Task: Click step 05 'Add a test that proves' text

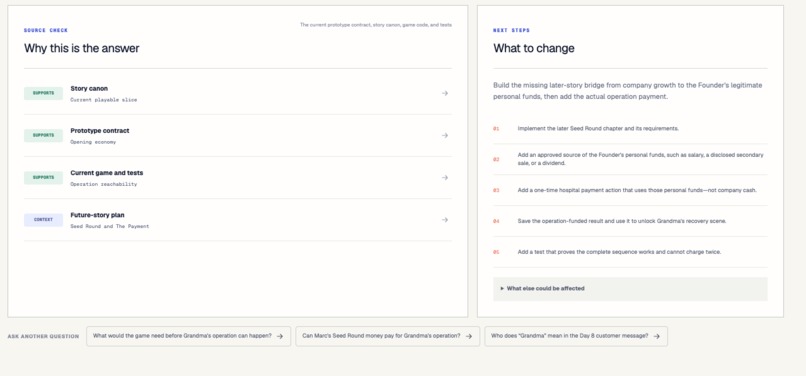Action: 619,252
